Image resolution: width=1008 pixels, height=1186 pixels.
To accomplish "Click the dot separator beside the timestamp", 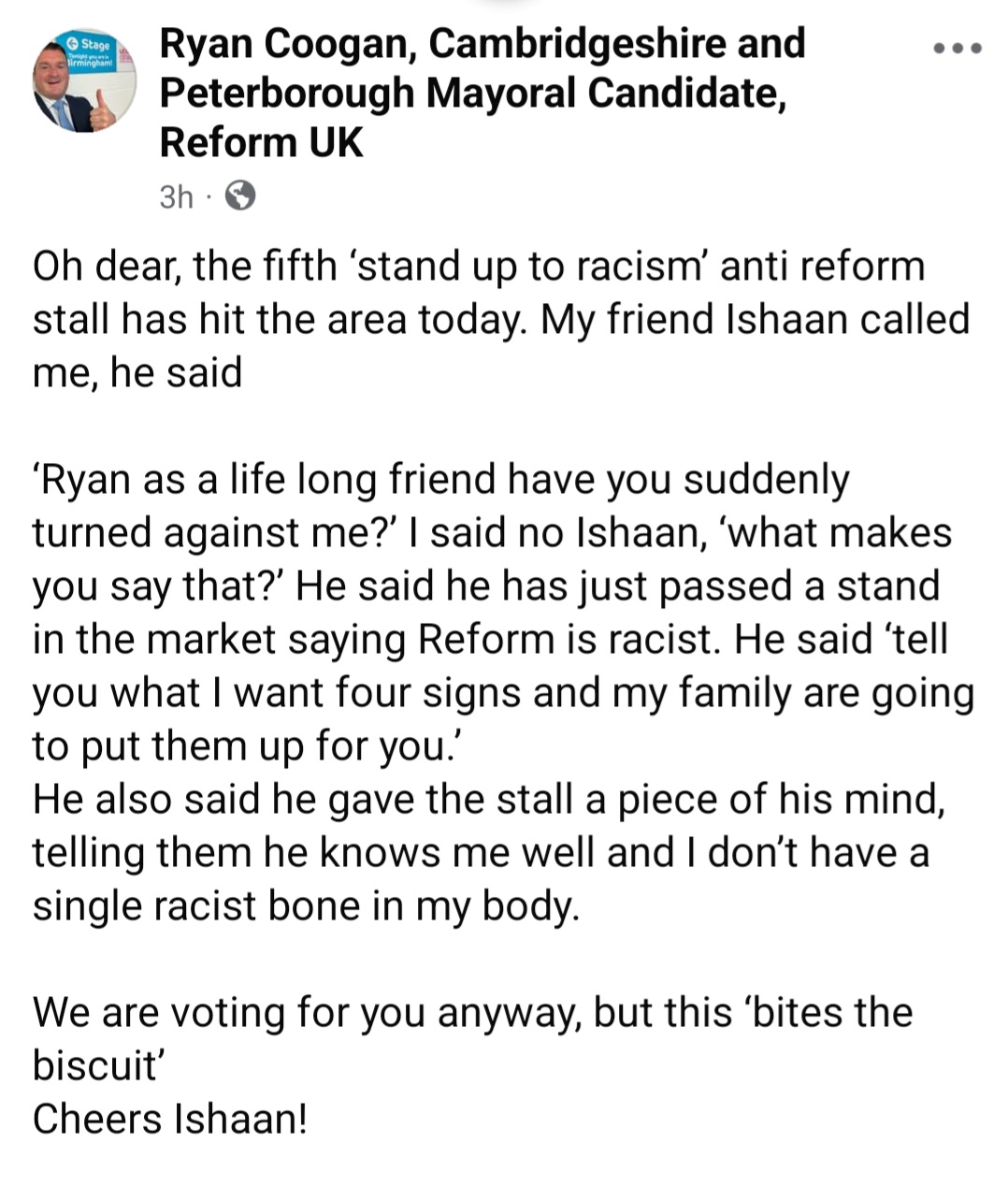I will (209, 197).
